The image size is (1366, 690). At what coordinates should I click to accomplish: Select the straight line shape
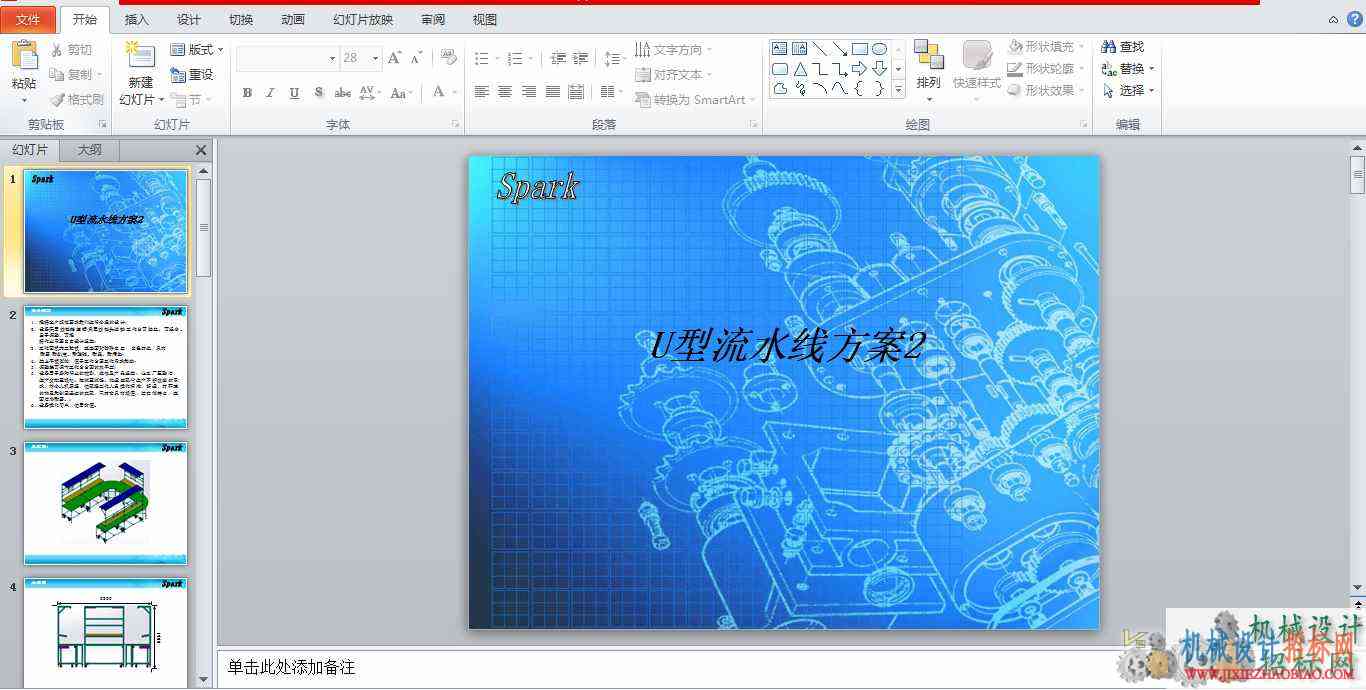[x=819, y=48]
